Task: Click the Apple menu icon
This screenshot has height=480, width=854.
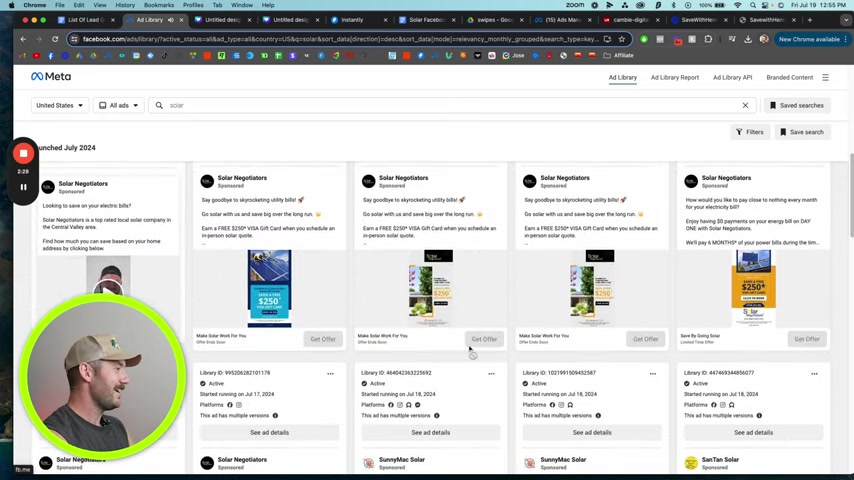Action: pyautogui.click(x=11, y=5)
